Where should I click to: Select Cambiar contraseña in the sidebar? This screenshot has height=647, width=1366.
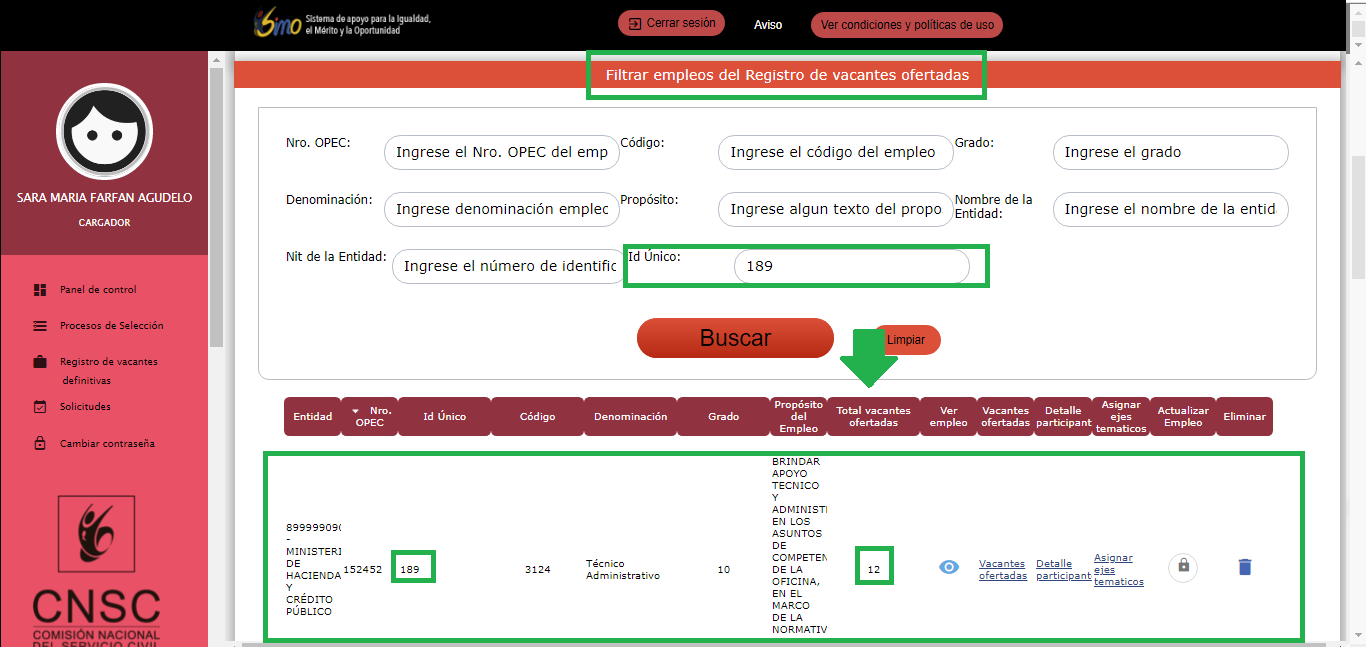pos(107,444)
